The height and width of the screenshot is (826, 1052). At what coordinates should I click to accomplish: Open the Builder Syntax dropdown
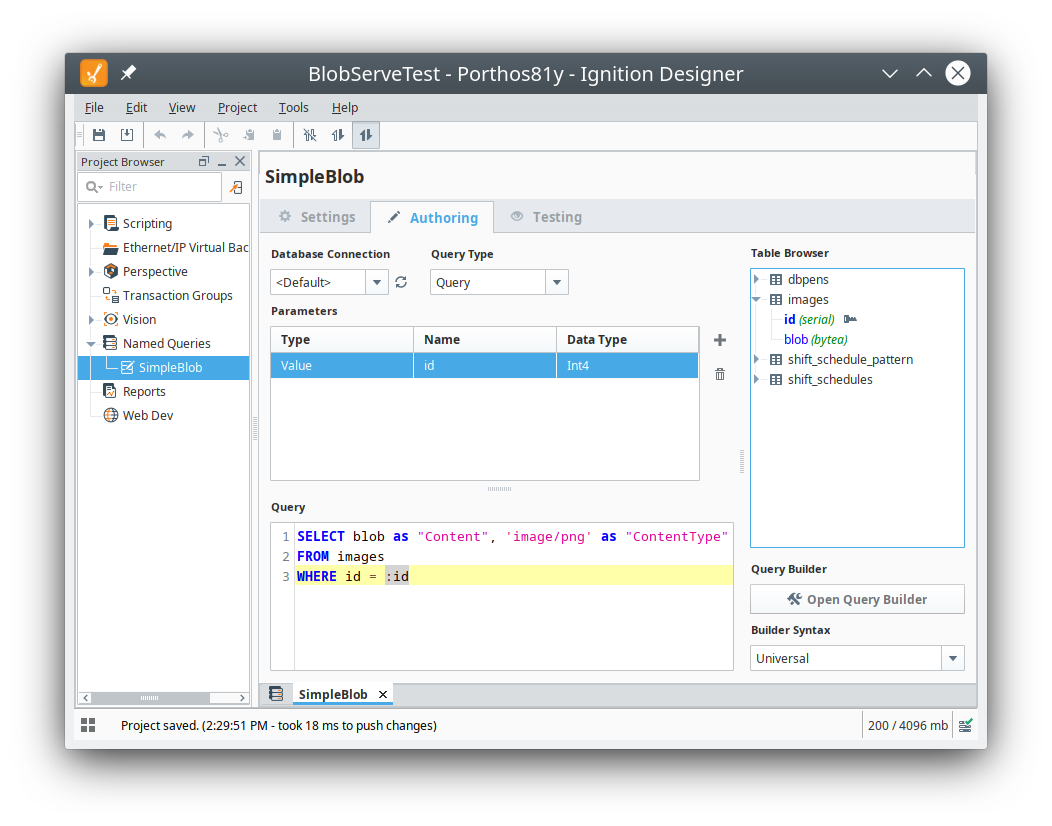click(x=953, y=658)
